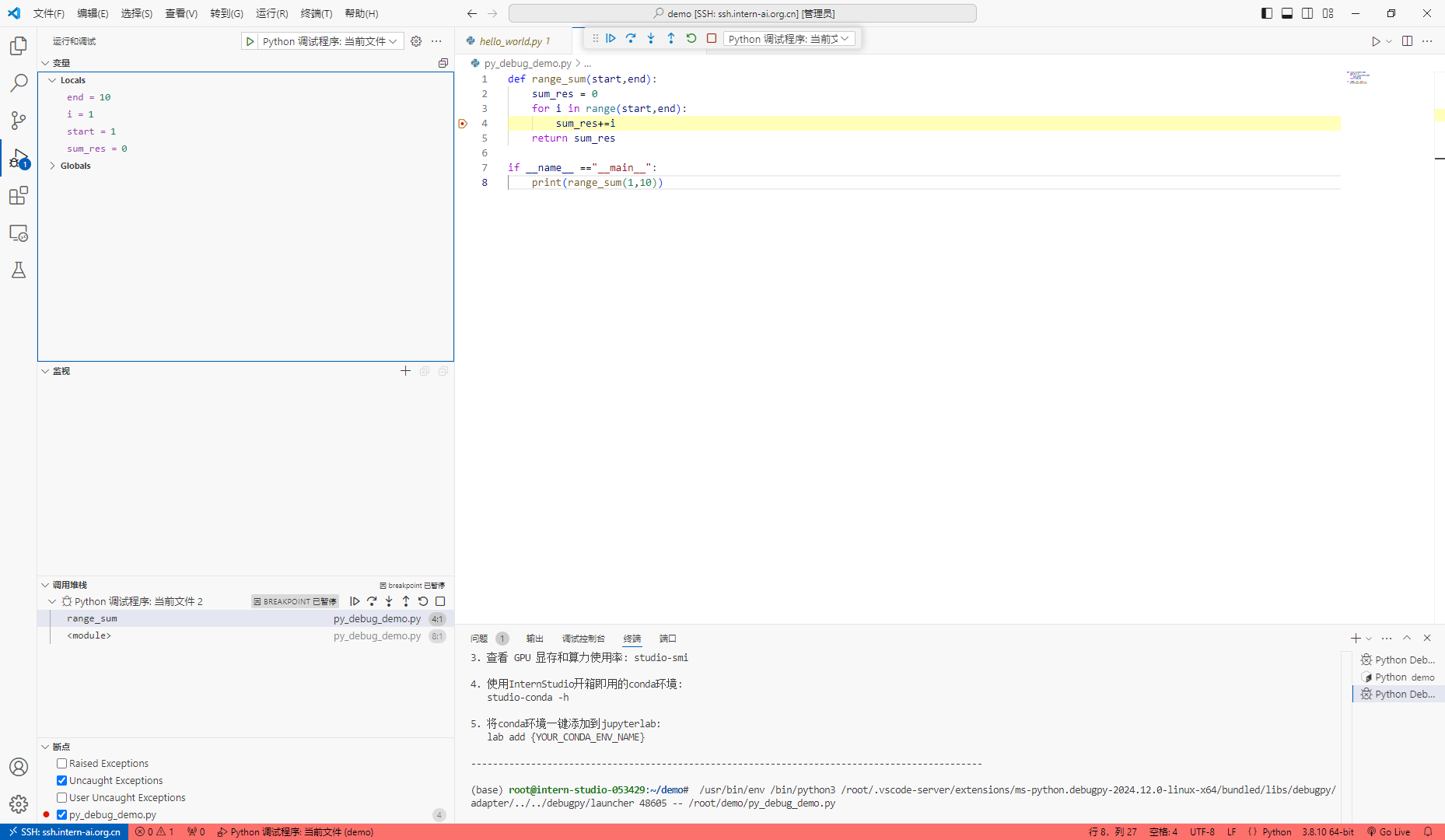Open the Search view in activity bar
Viewport: 1445px width, 840px height.
point(19,83)
